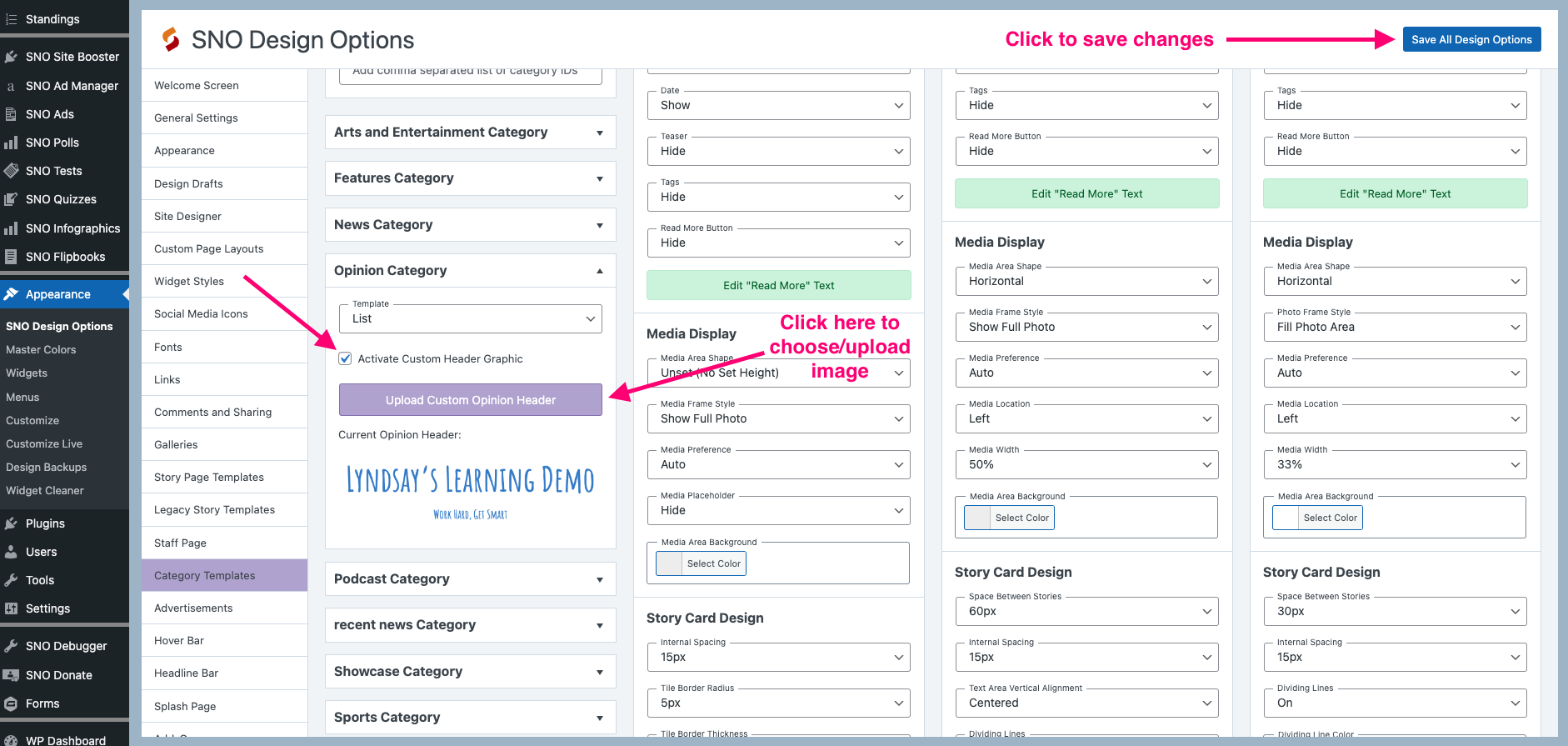Click the SNO Tests icon

click(x=11, y=171)
